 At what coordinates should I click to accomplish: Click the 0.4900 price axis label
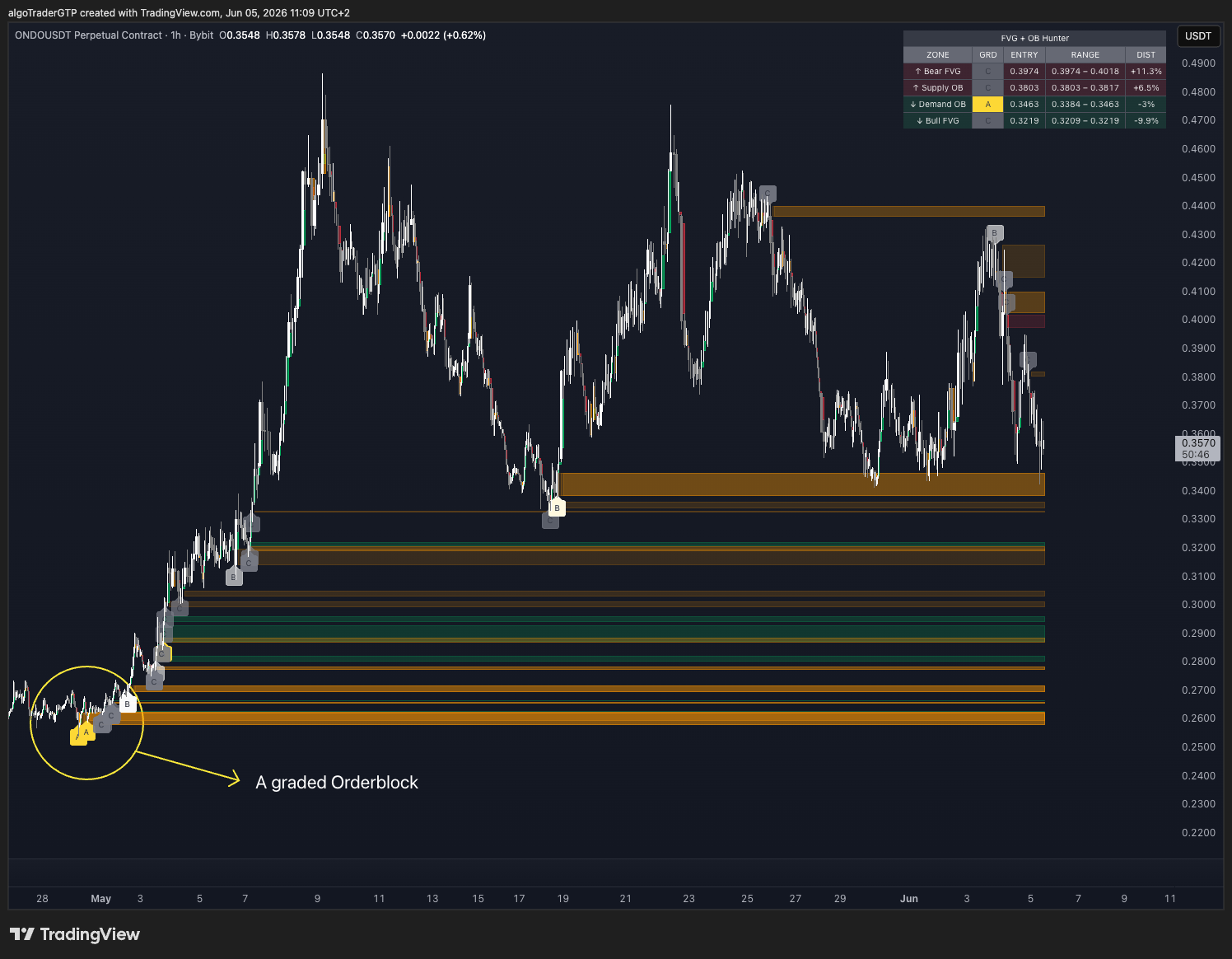tap(1198, 63)
